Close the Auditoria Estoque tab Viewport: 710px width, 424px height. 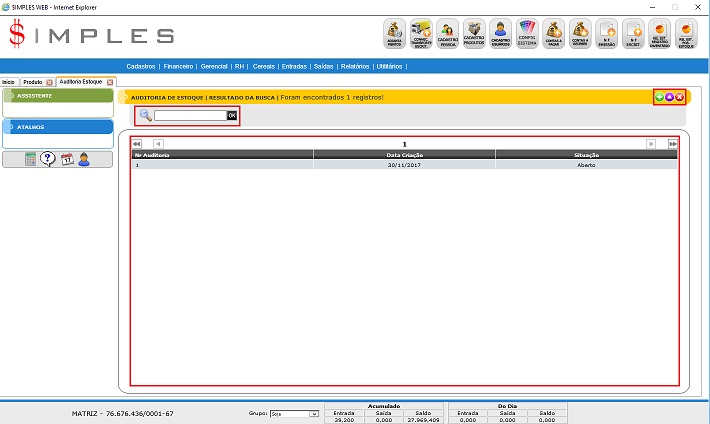108,81
